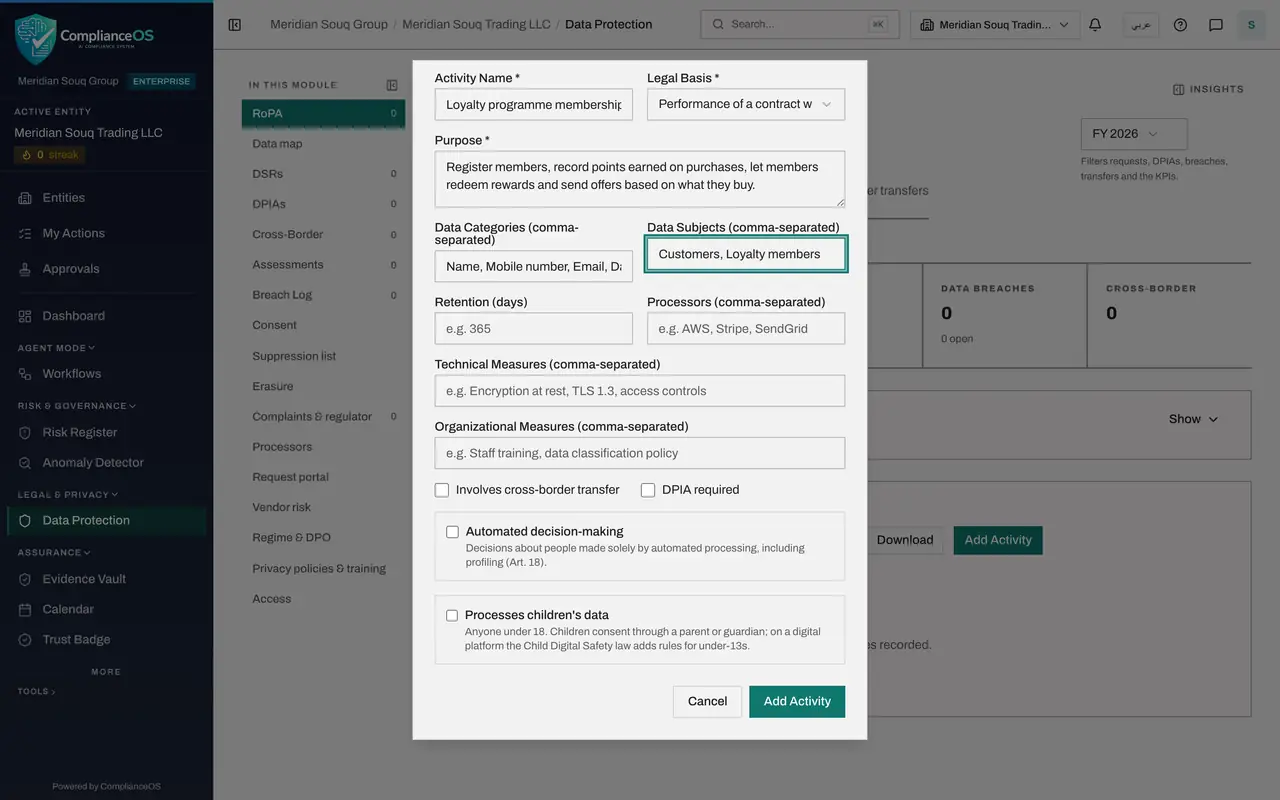This screenshot has width=1280, height=800.
Task: Check DPIA required
Action: pos(648,490)
